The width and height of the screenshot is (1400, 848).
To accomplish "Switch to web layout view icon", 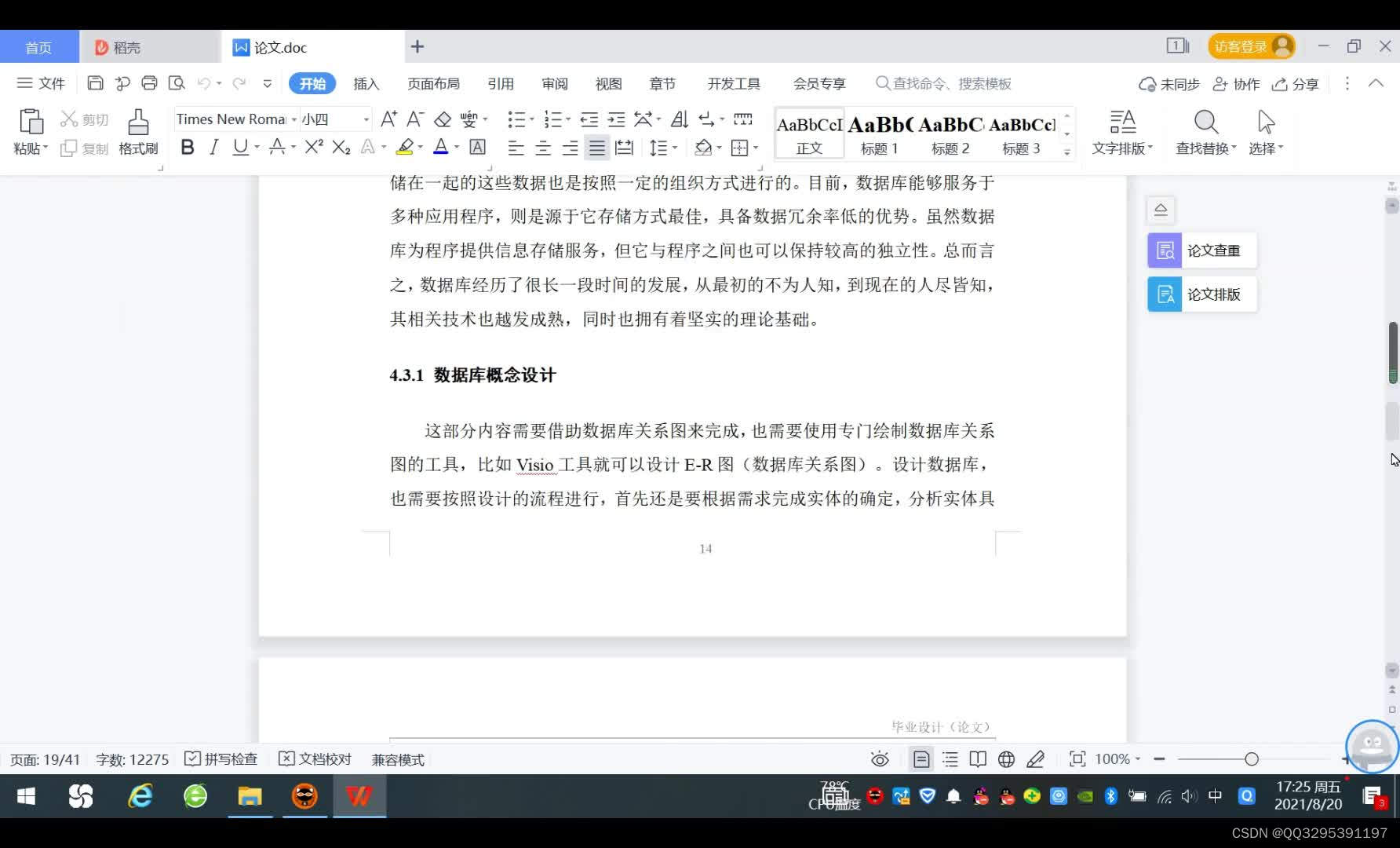I will coord(1006,759).
